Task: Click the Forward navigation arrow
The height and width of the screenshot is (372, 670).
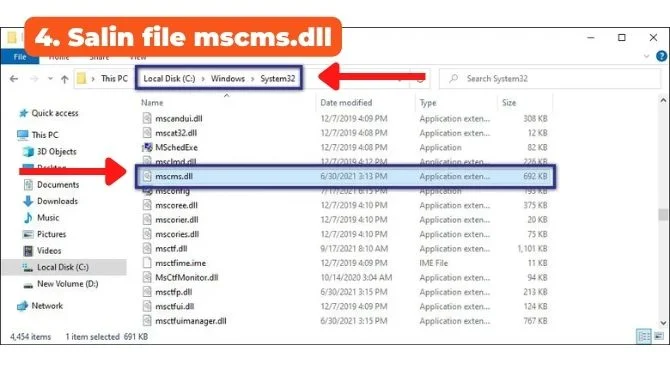Action: [34, 79]
